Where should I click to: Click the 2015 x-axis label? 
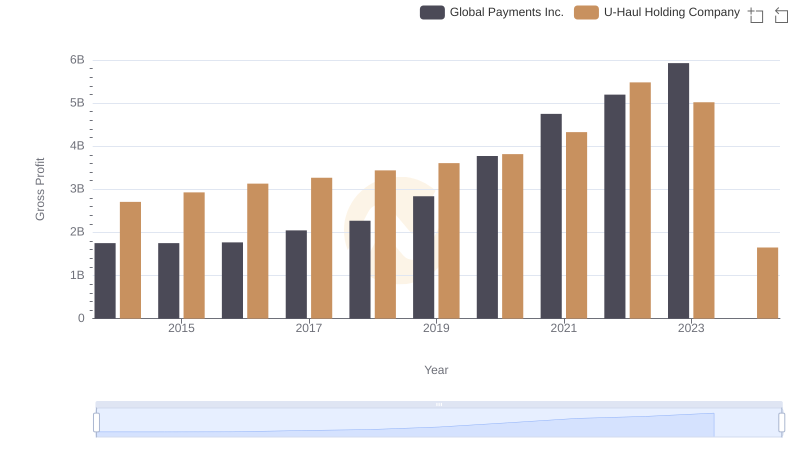click(x=181, y=328)
